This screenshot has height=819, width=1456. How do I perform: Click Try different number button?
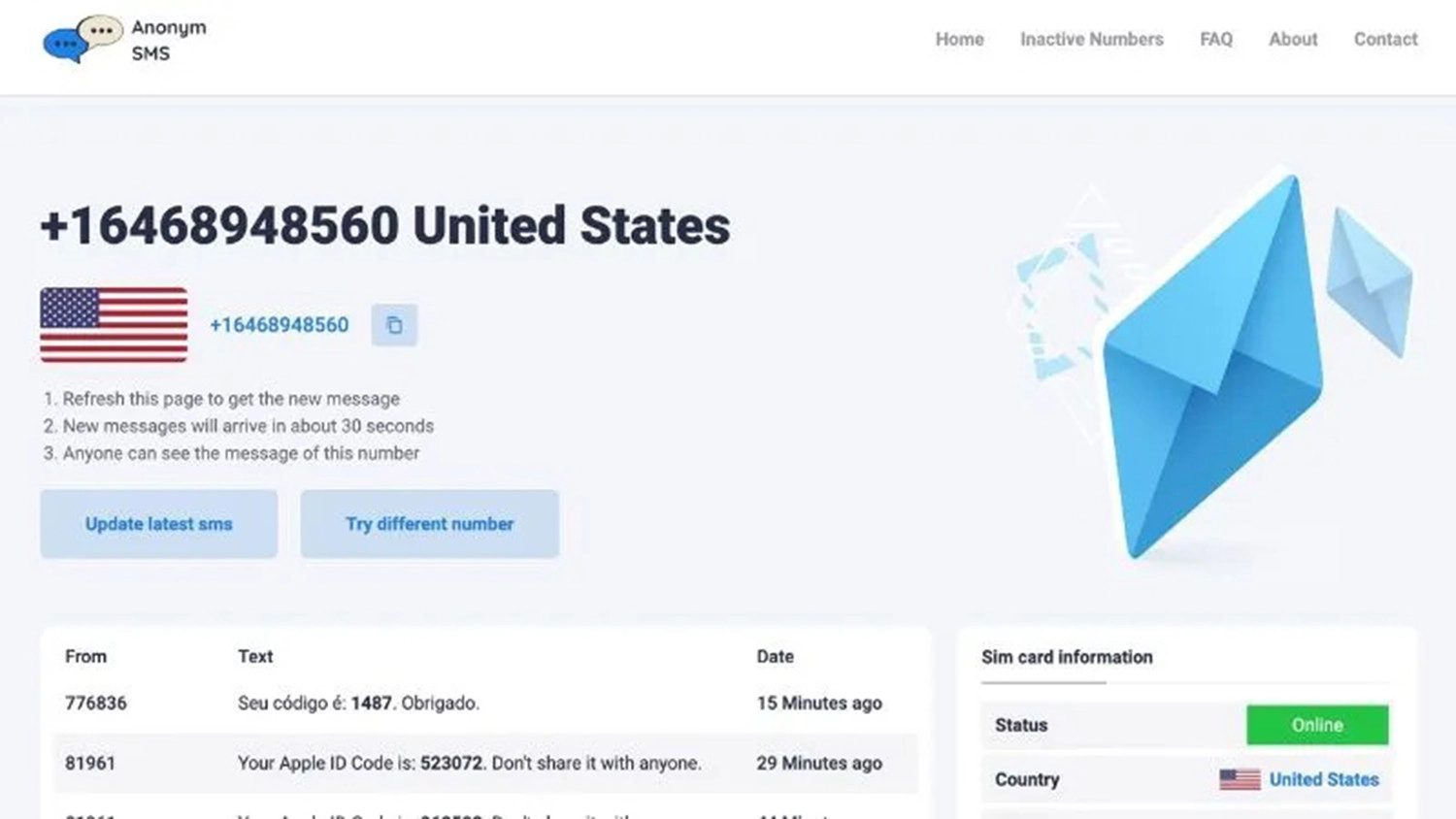click(x=430, y=524)
